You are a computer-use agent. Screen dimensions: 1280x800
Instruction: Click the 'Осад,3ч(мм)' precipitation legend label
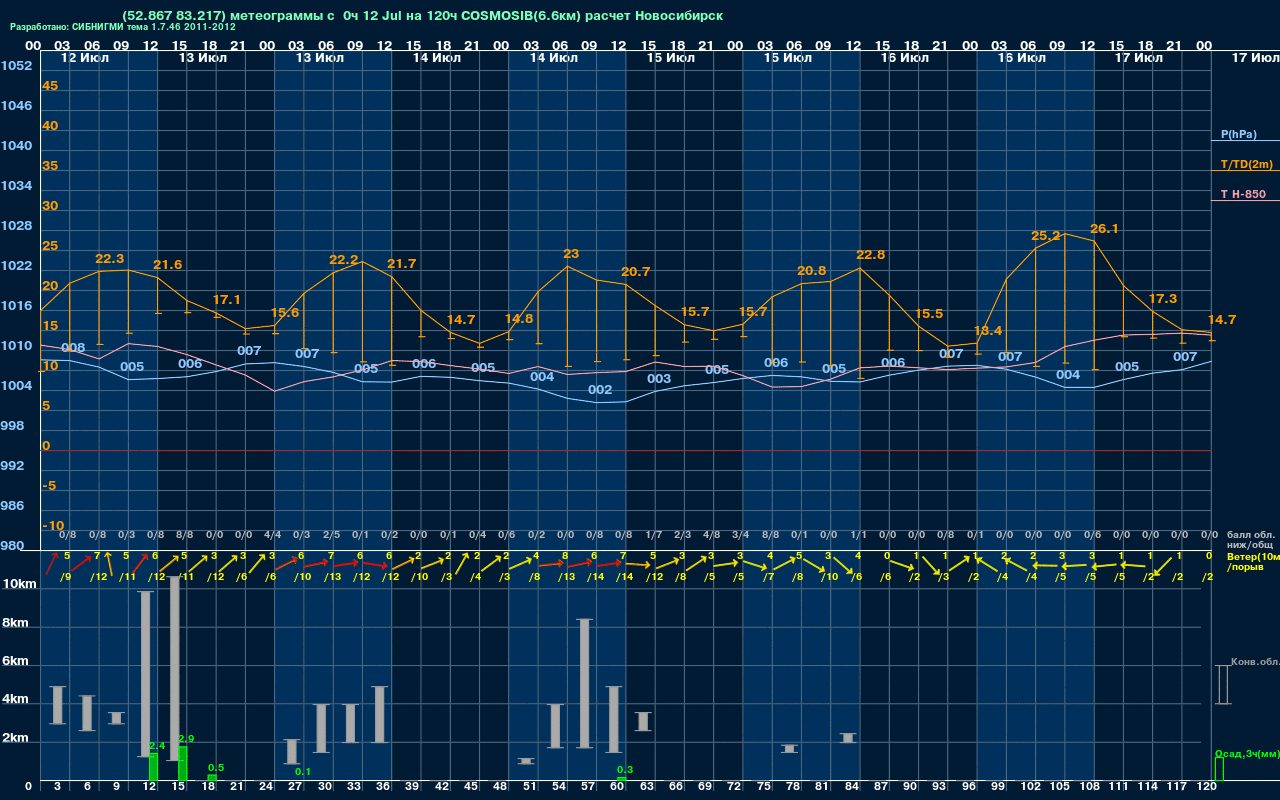(1246, 753)
